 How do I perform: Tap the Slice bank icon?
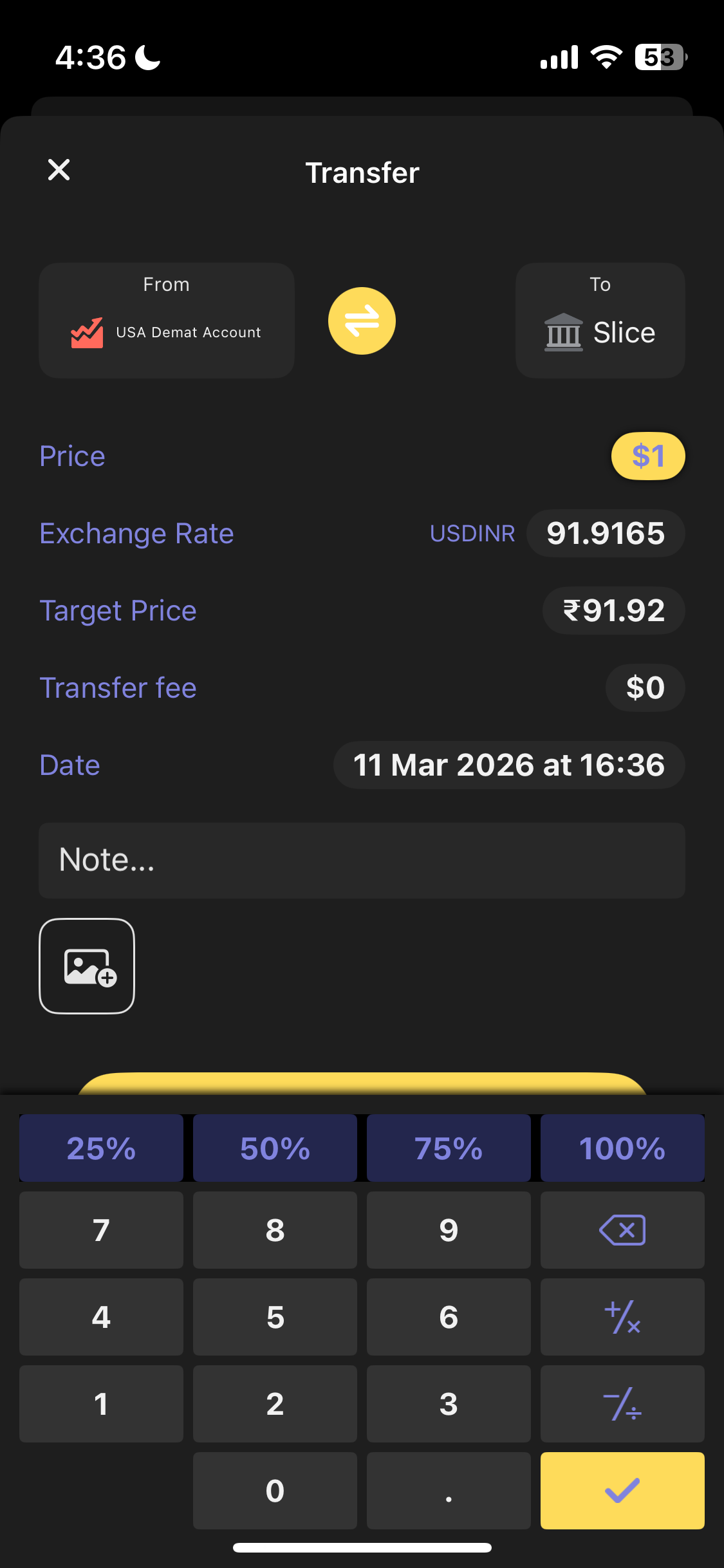pyautogui.click(x=564, y=332)
